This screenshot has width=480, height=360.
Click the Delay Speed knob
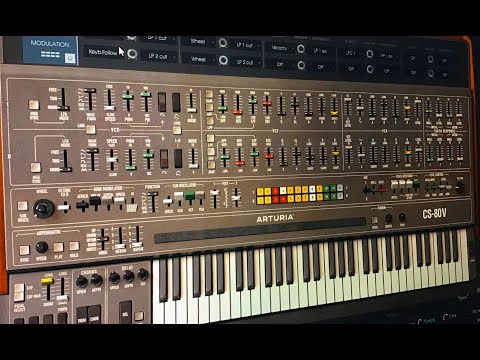(114, 278)
